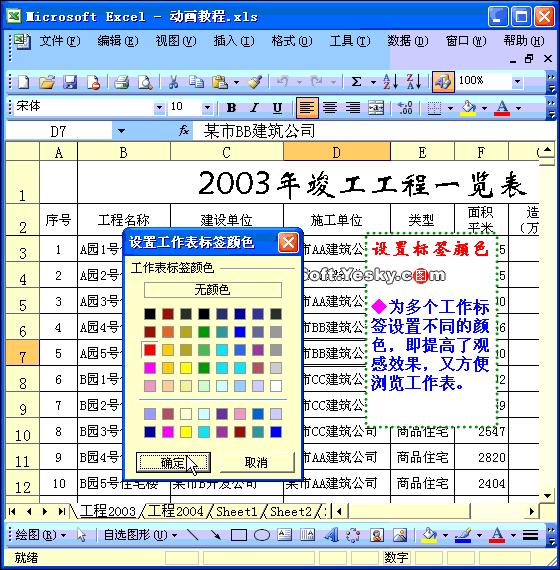This screenshot has height=570, width=560.
Task: Click the Print icon
Action: 121,82
